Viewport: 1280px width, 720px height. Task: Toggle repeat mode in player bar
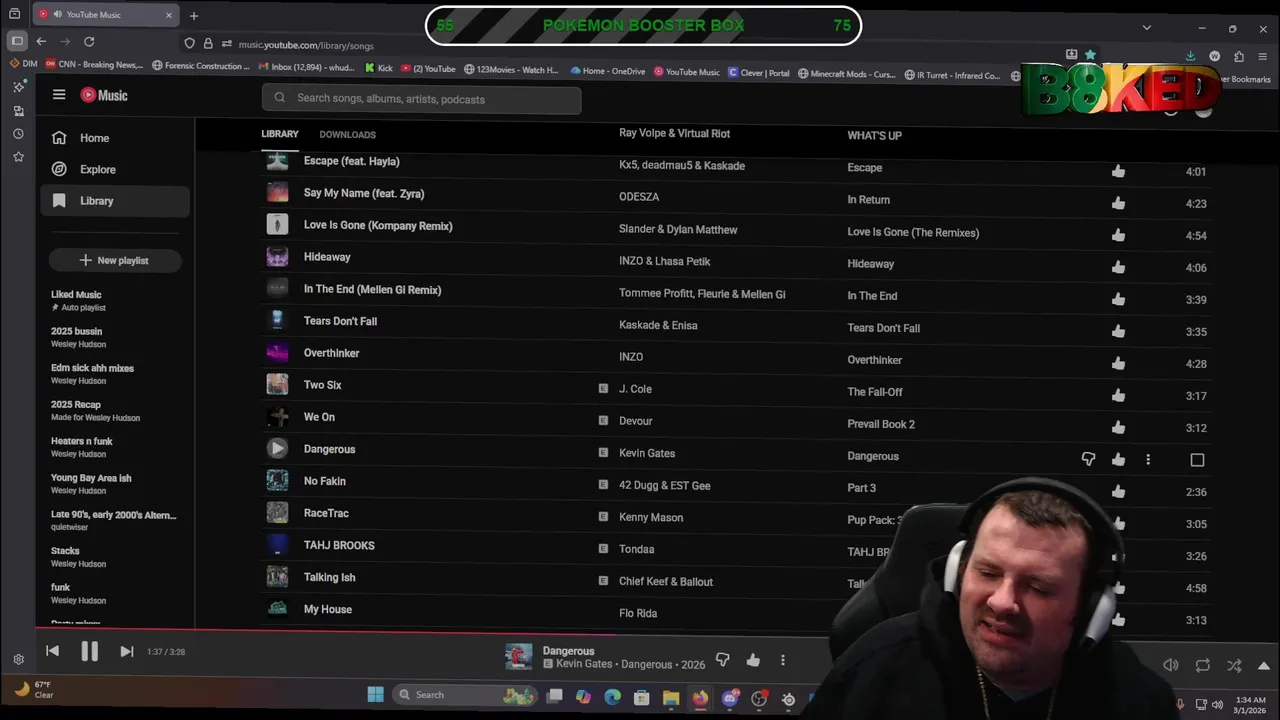tap(1203, 665)
